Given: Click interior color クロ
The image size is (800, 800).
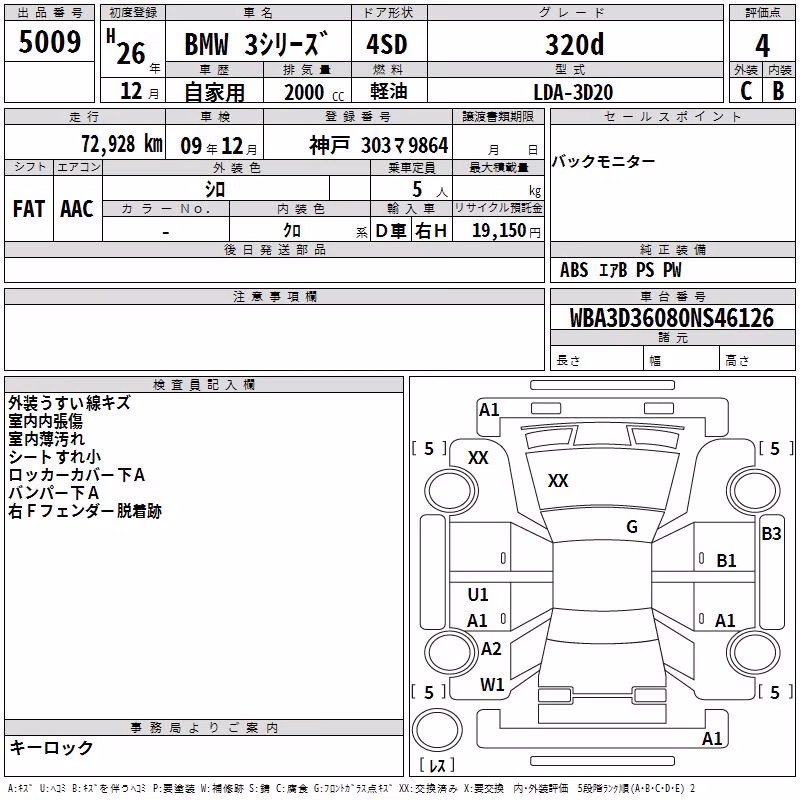Looking at the screenshot, I should [292, 231].
